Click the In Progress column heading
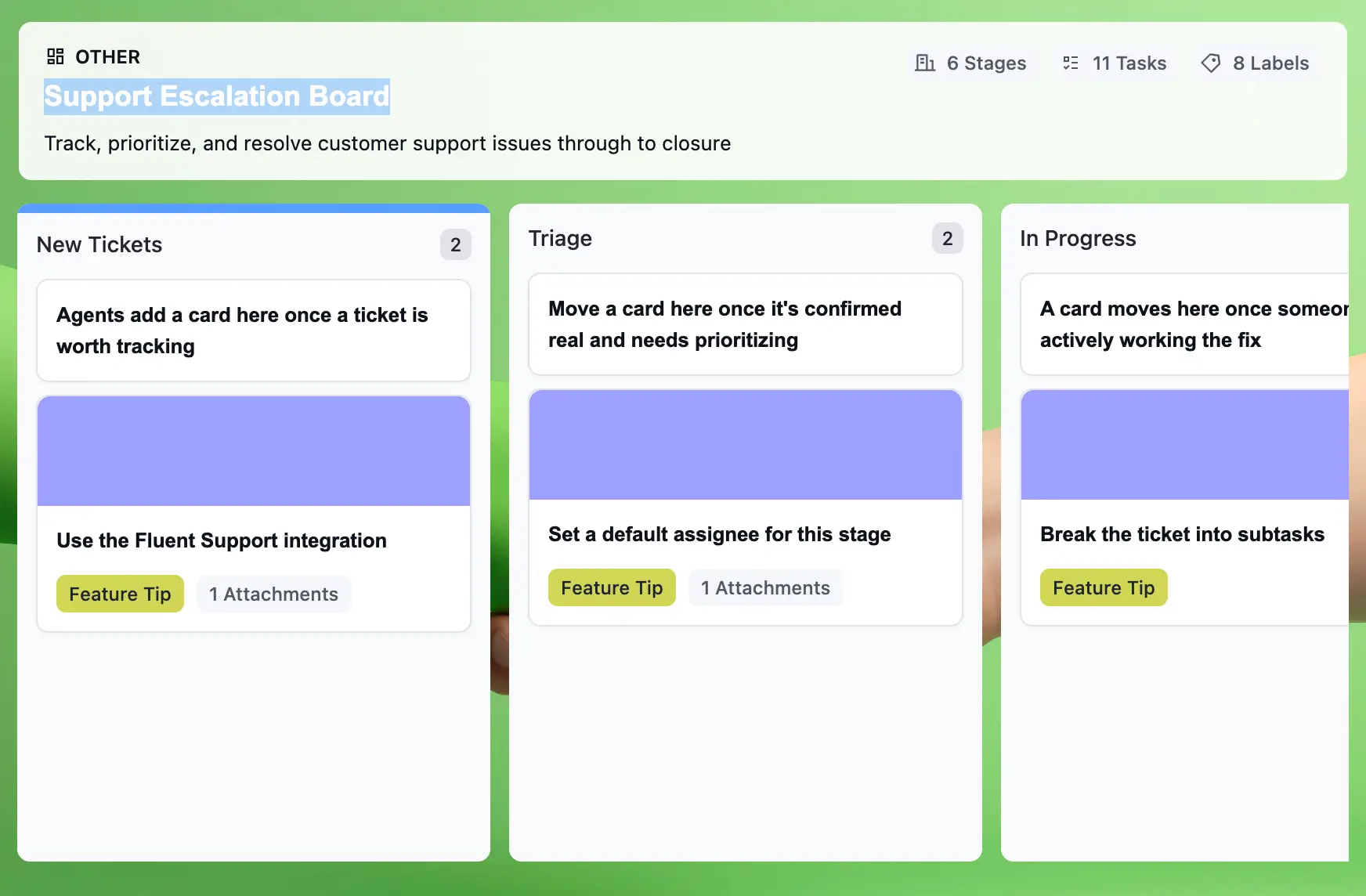 [x=1078, y=238]
